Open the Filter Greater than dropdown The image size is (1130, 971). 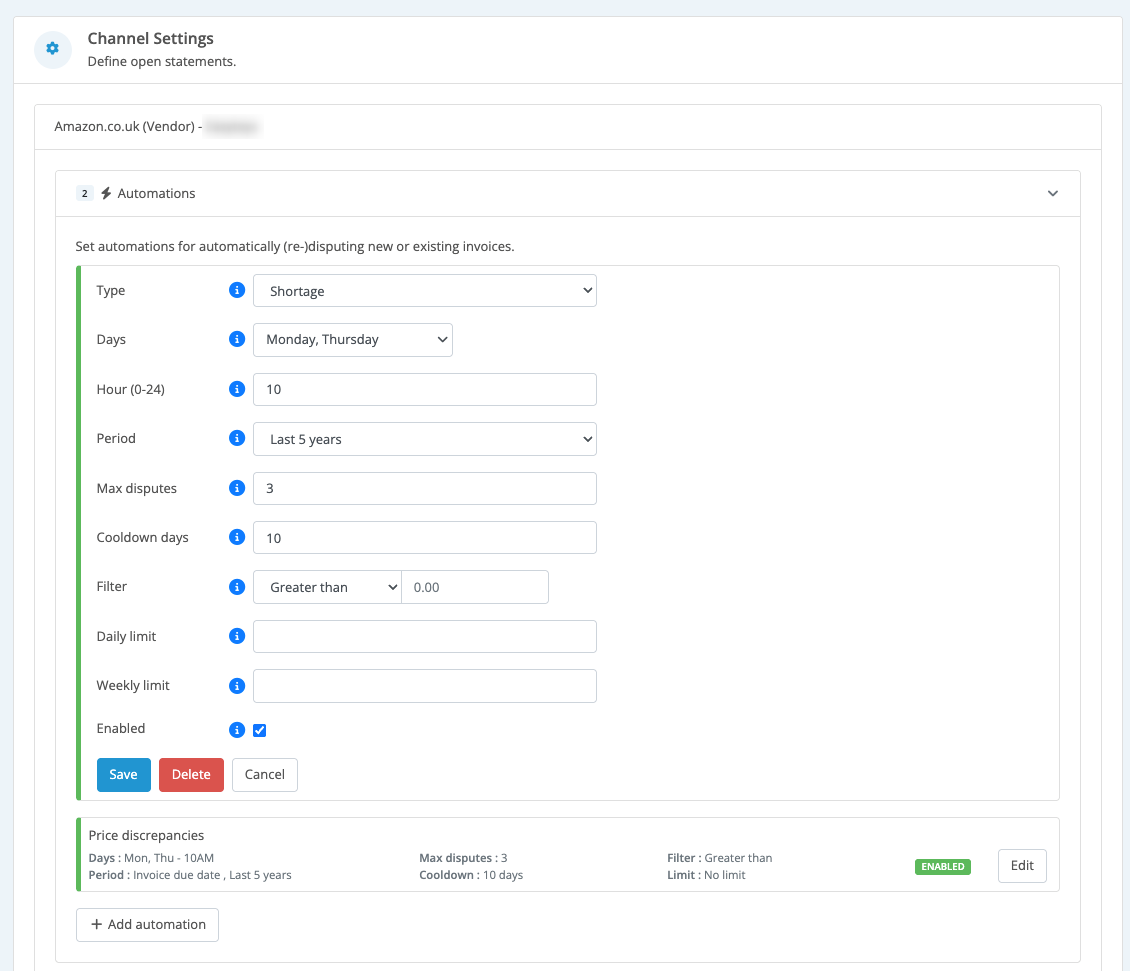327,587
